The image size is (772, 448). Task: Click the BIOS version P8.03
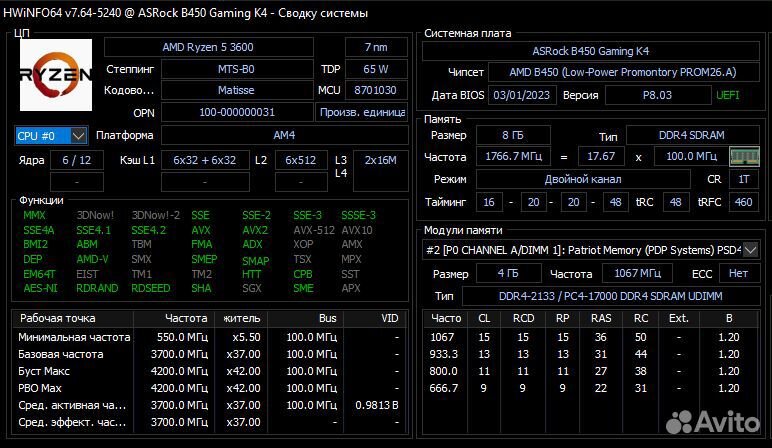pyautogui.click(x=657, y=95)
